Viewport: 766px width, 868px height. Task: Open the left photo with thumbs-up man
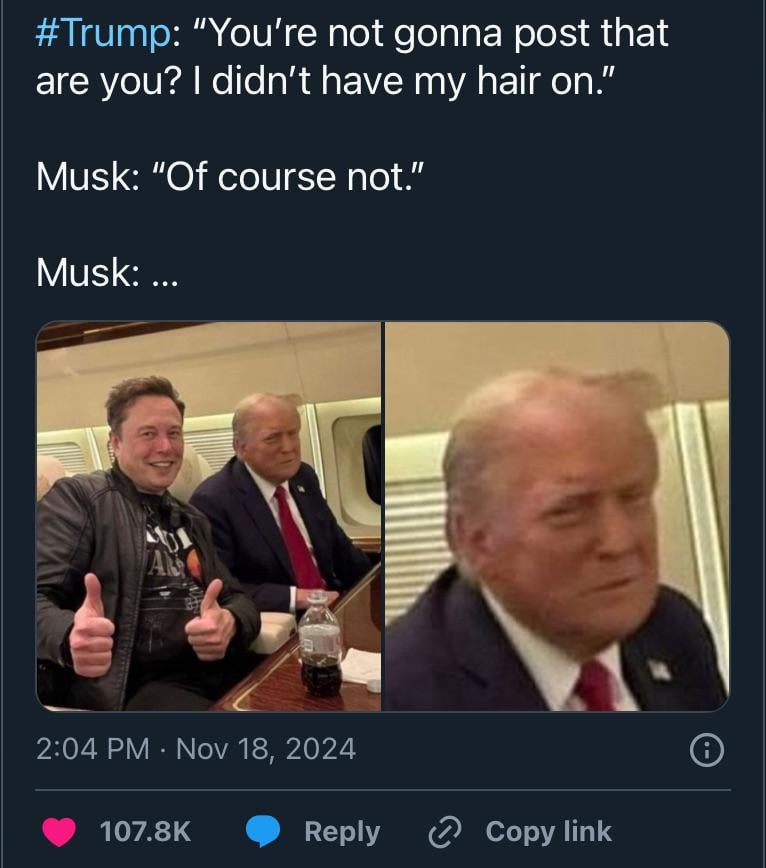pos(209,516)
